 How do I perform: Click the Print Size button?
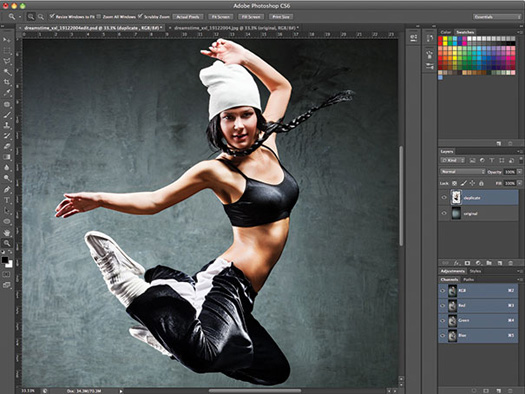(x=281, y=17)
